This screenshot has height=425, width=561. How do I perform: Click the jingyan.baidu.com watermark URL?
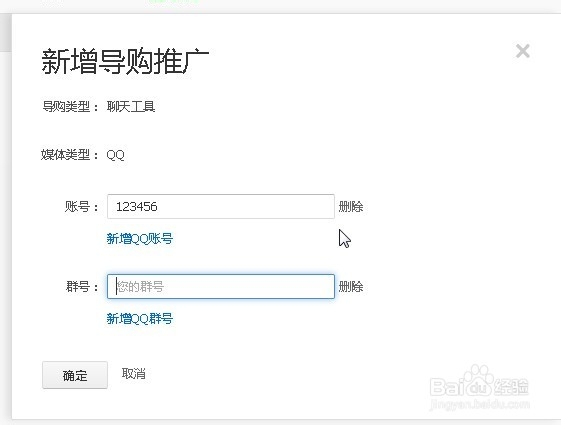tap(479, 404)
